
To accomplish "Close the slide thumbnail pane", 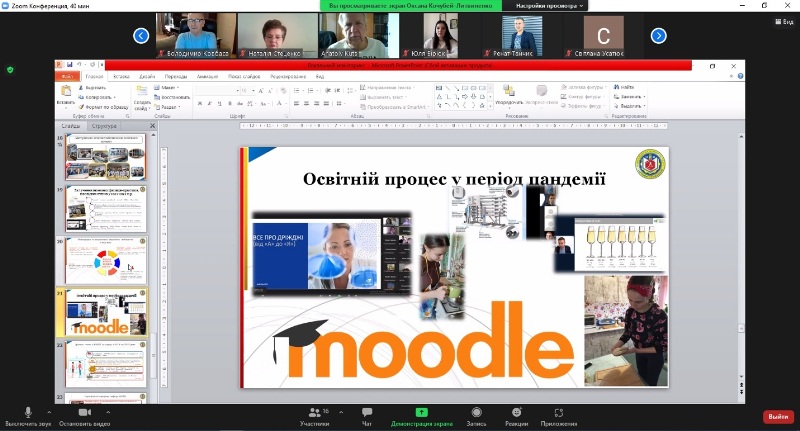I will [152, 125].
